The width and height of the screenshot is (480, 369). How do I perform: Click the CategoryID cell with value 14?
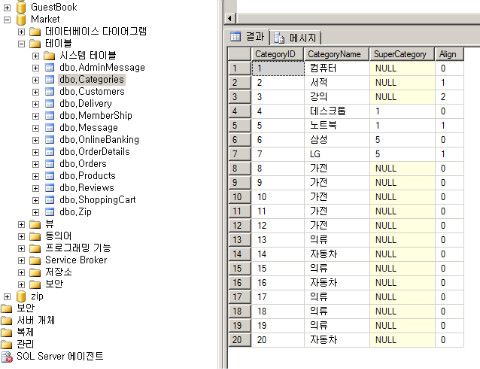278,254
